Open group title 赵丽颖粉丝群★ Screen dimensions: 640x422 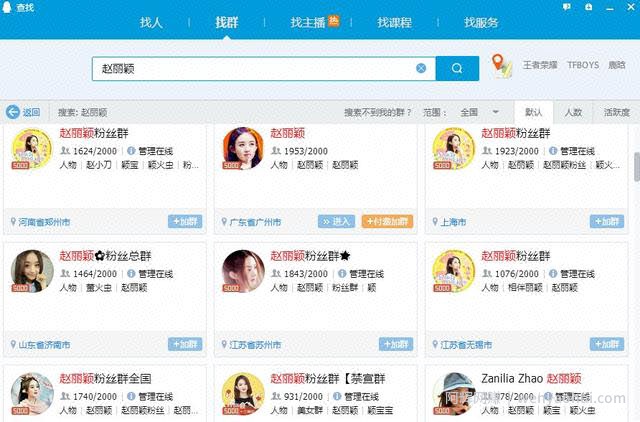tap(310, 256)
